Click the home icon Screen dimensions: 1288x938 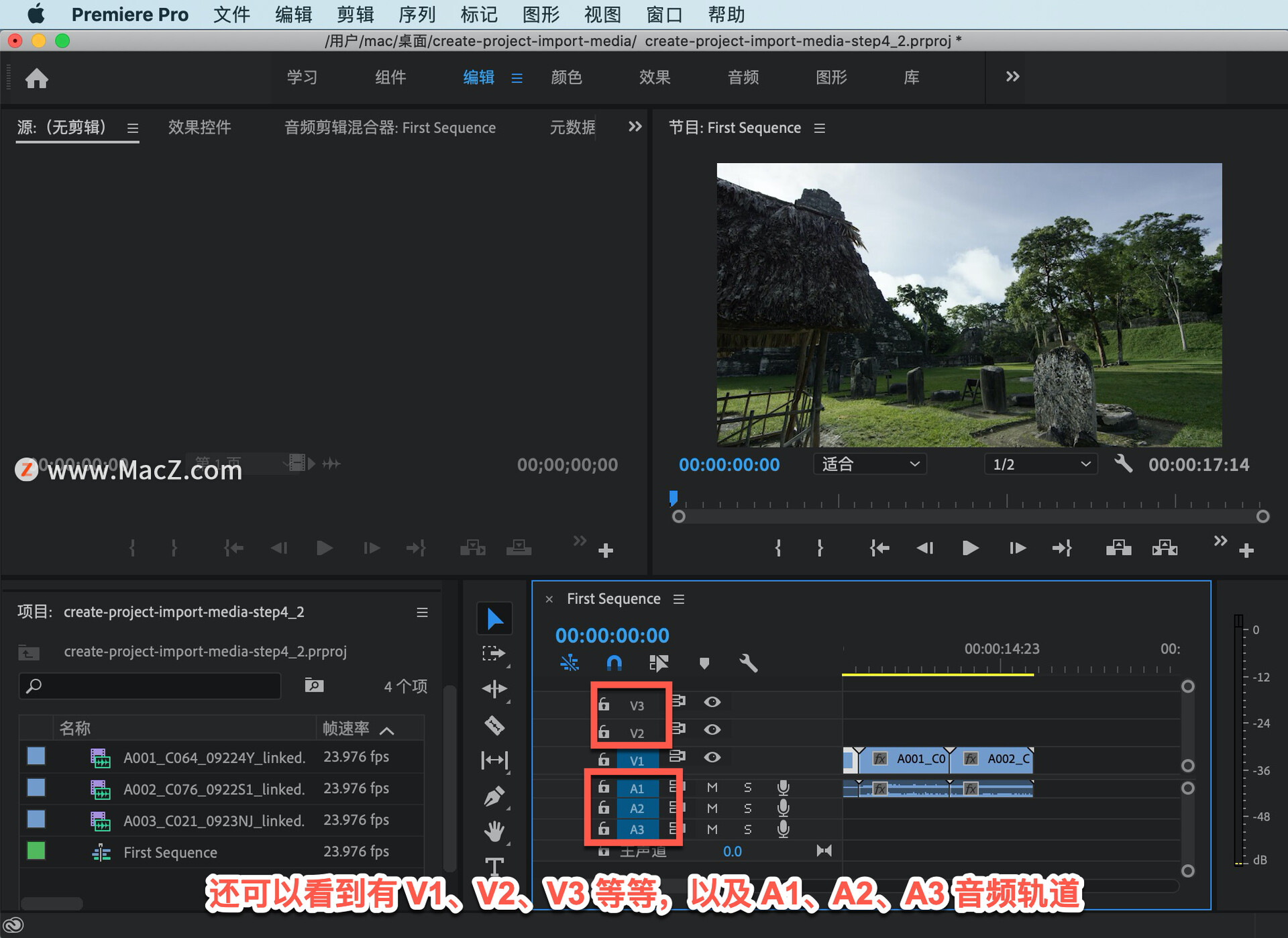coord(37,79)
